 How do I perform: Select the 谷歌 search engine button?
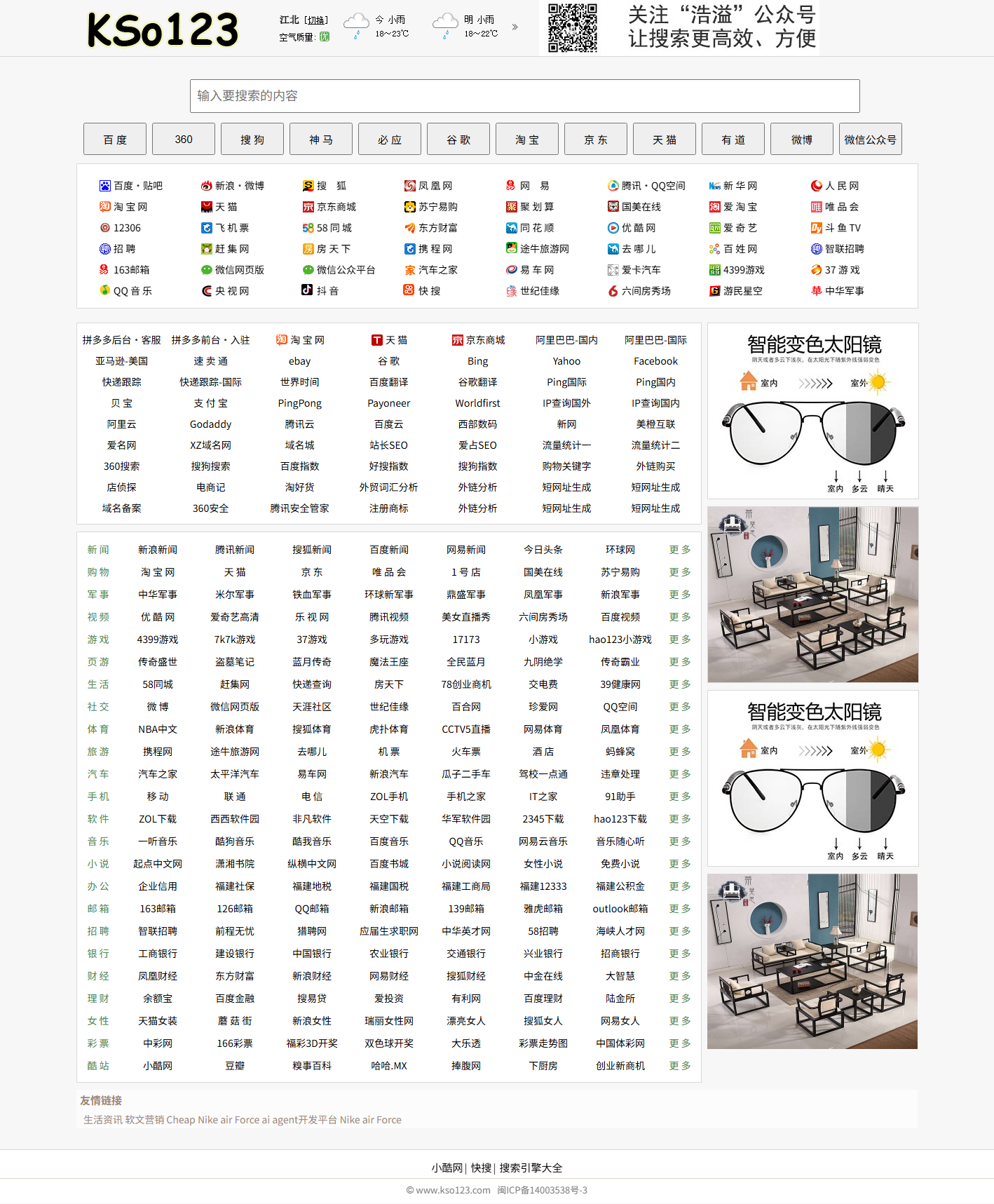coord(458,140)
